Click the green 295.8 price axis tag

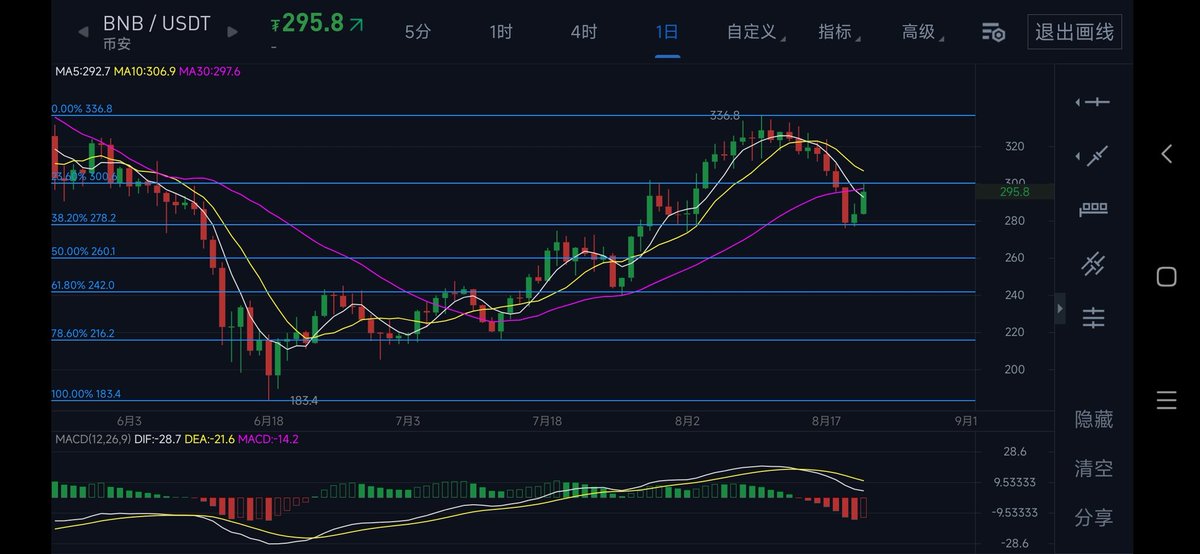(1014, 191)
